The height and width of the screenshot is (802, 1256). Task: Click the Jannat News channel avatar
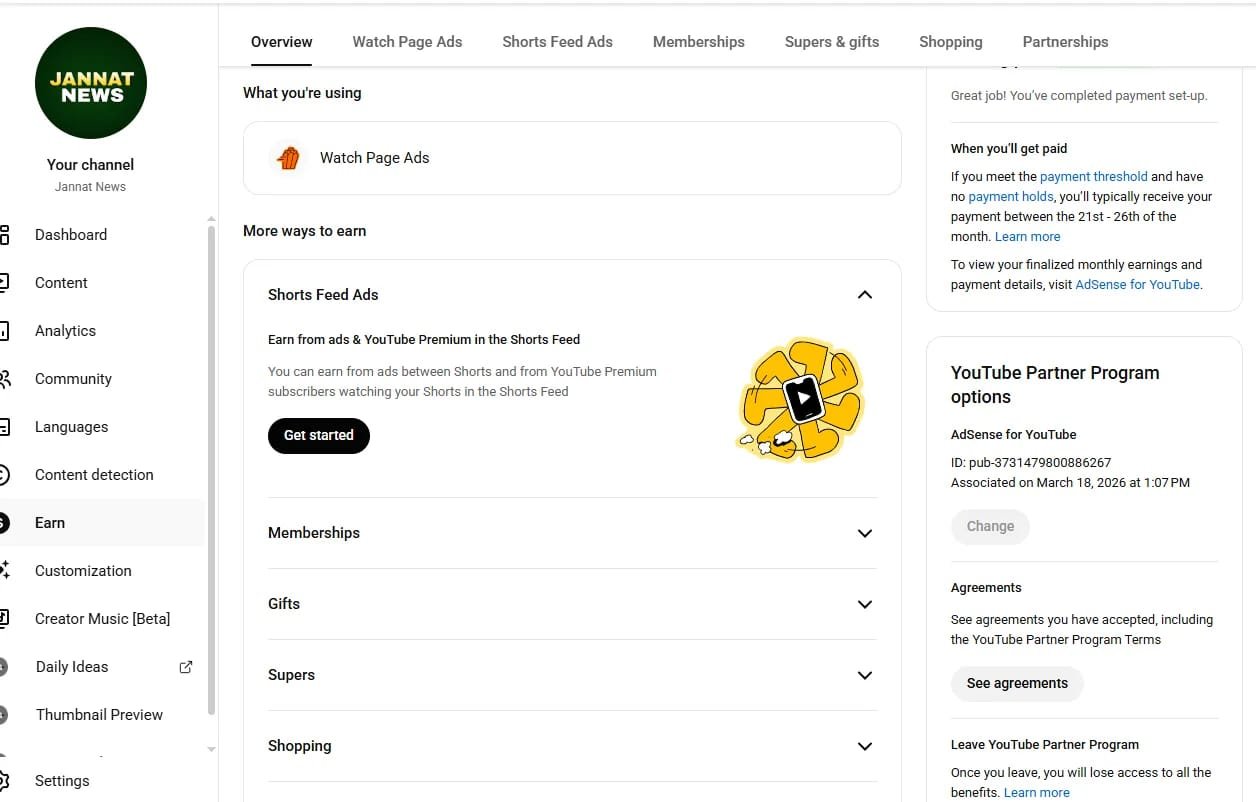[91, 83]
